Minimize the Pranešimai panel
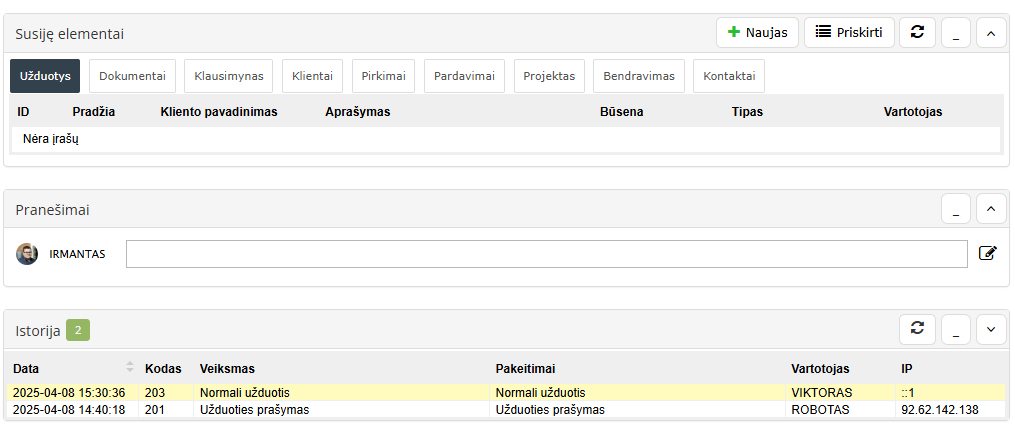Screen dimensions: 1015x427 click(x=956, y=209)
